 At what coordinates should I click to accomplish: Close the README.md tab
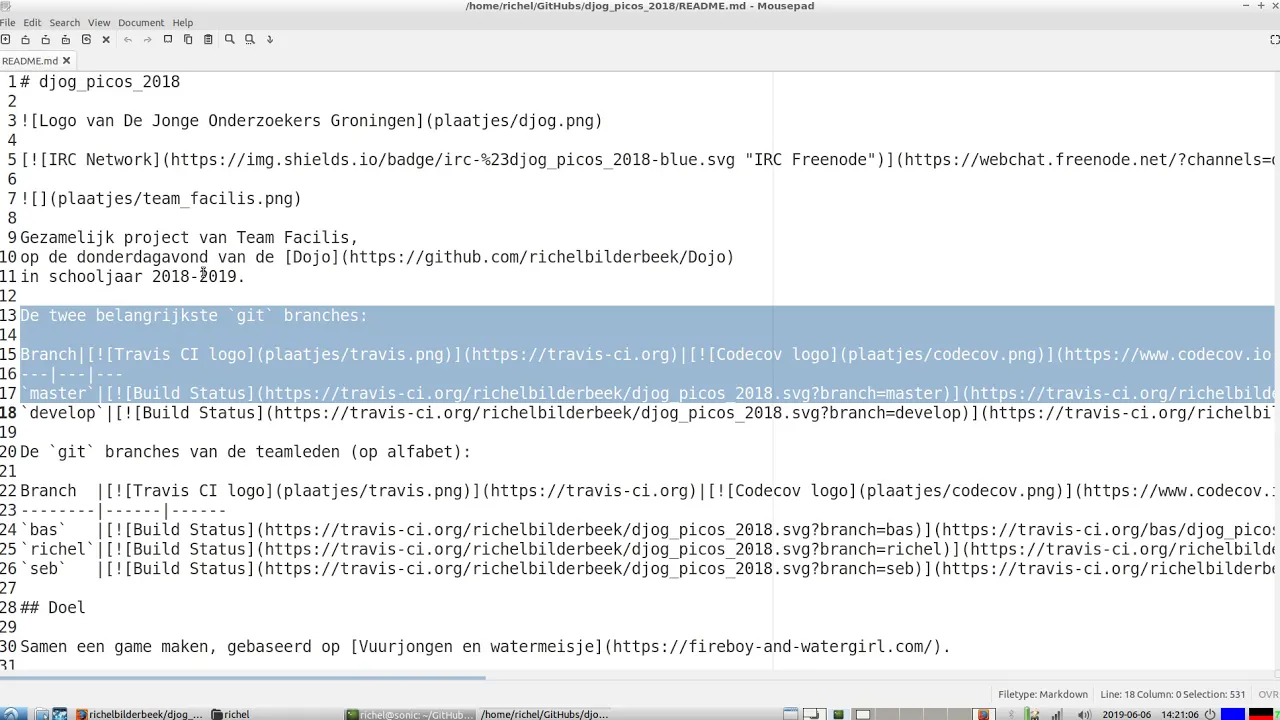coord(66,61)
